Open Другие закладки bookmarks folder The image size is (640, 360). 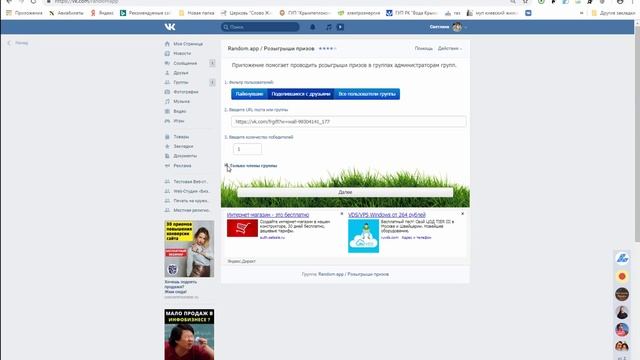[x=613, y=13]
